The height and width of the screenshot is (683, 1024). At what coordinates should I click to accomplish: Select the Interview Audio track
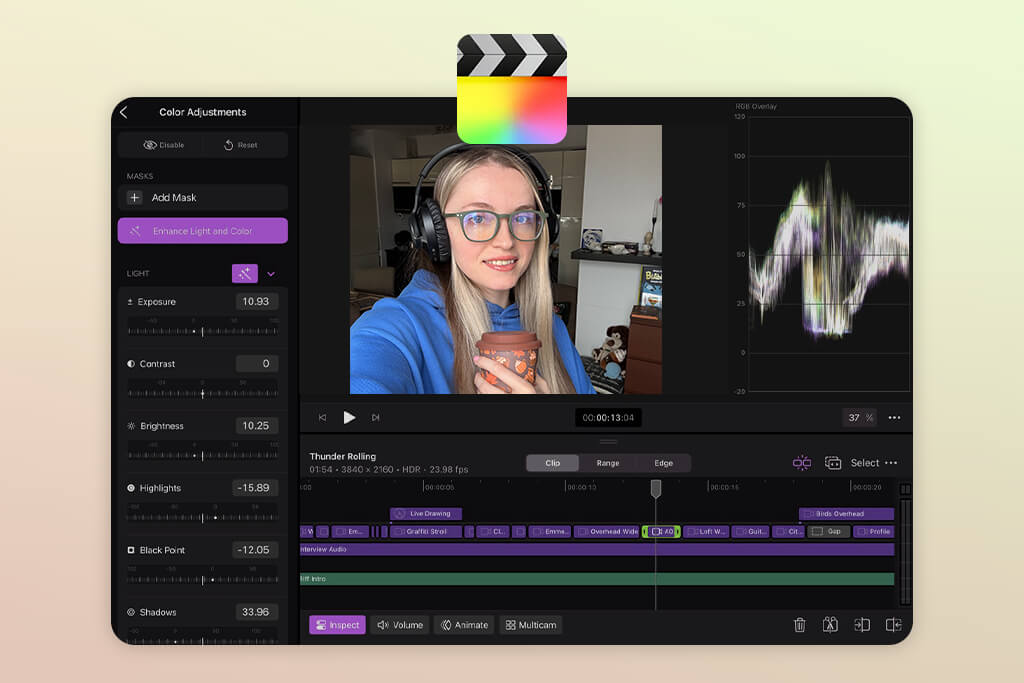597,550
